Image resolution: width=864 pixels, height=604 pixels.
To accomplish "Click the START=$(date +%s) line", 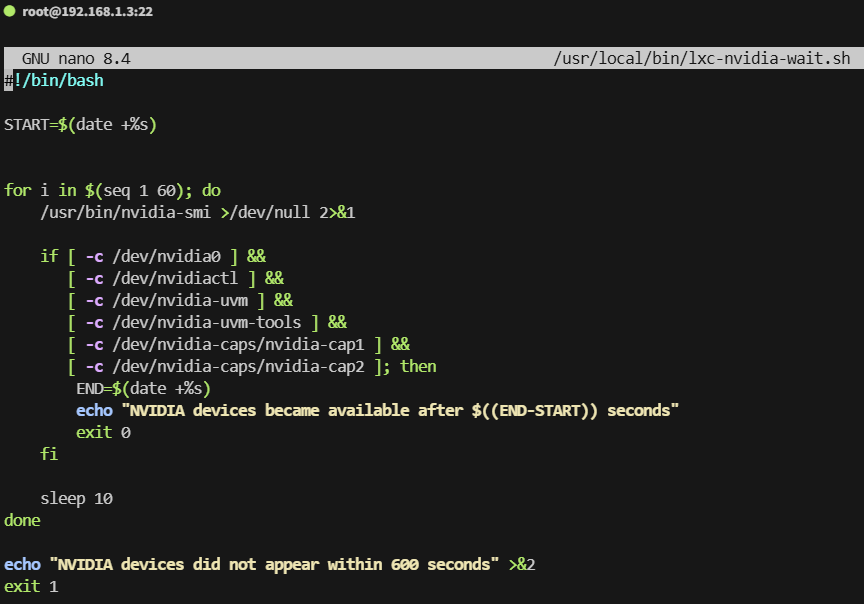I will pos(80,125).
